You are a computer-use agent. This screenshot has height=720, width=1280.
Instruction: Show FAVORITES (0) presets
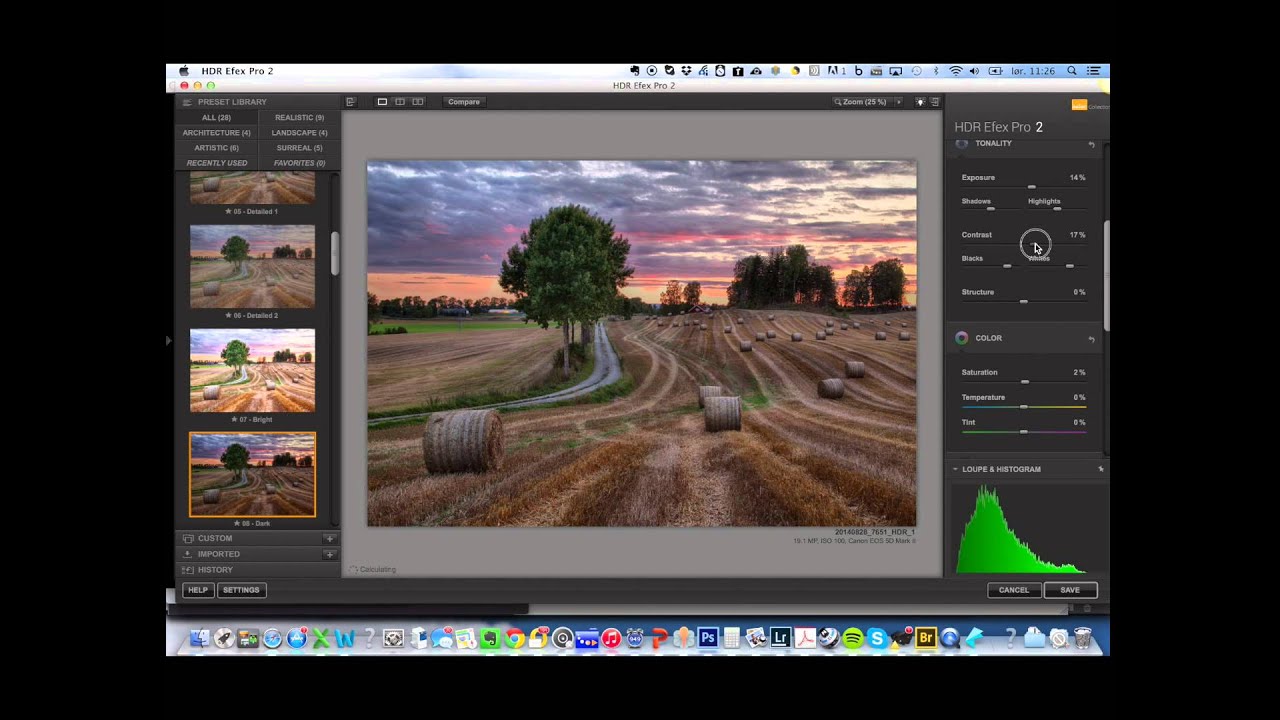[299, 163]
